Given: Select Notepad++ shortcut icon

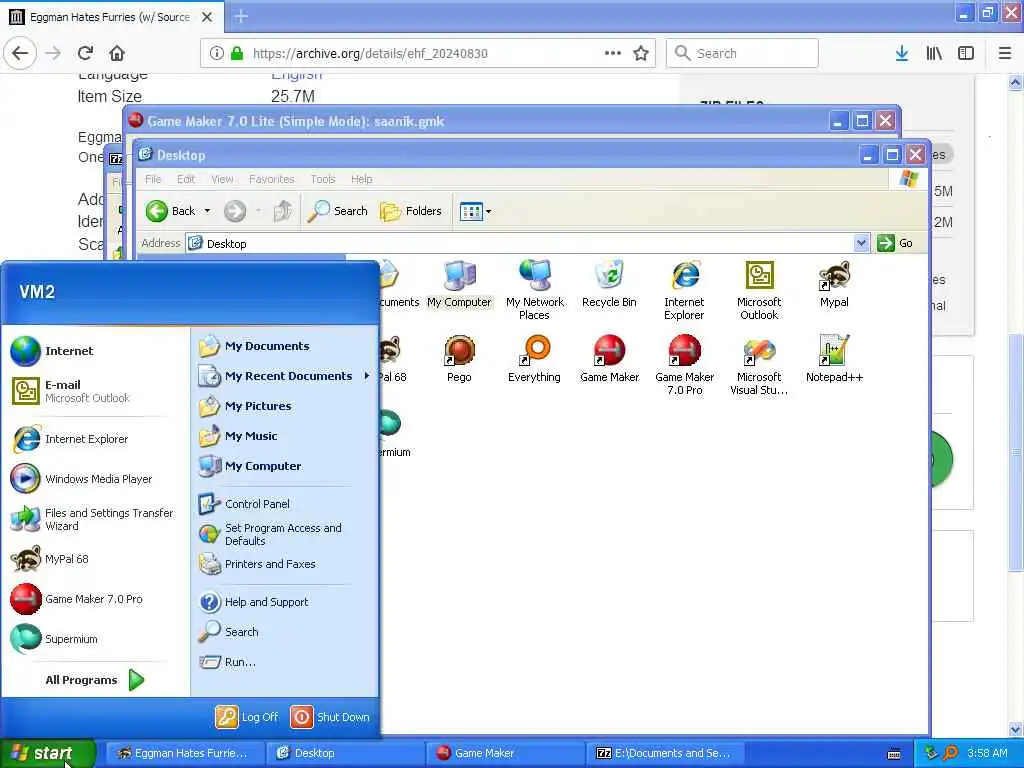Looking at the screenshot, I should tap(834, 359).
